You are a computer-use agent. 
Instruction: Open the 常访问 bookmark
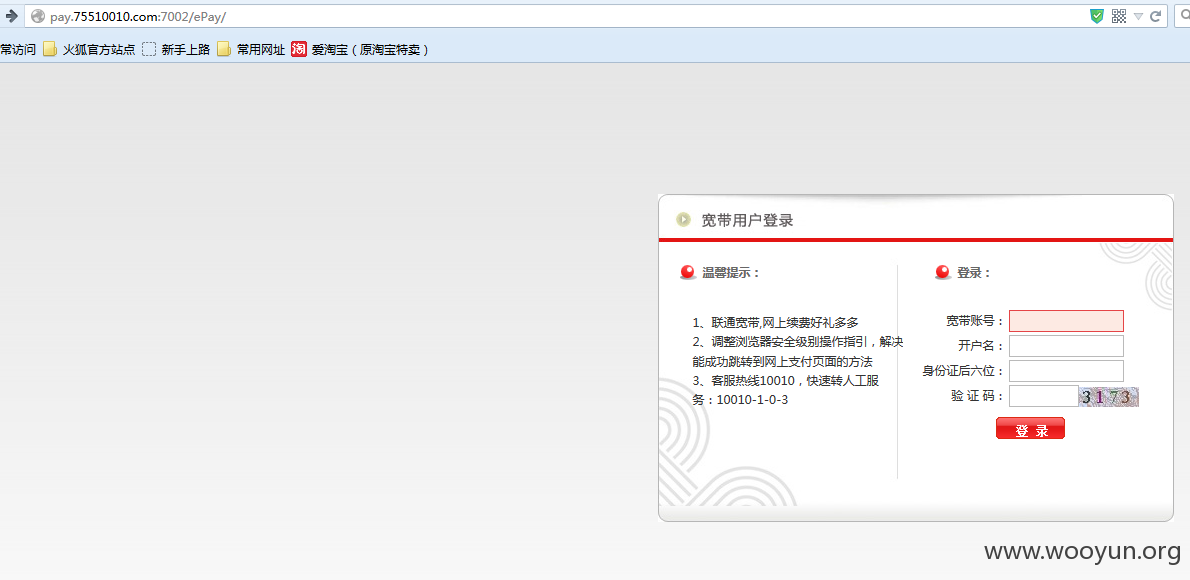click(18, 49)
